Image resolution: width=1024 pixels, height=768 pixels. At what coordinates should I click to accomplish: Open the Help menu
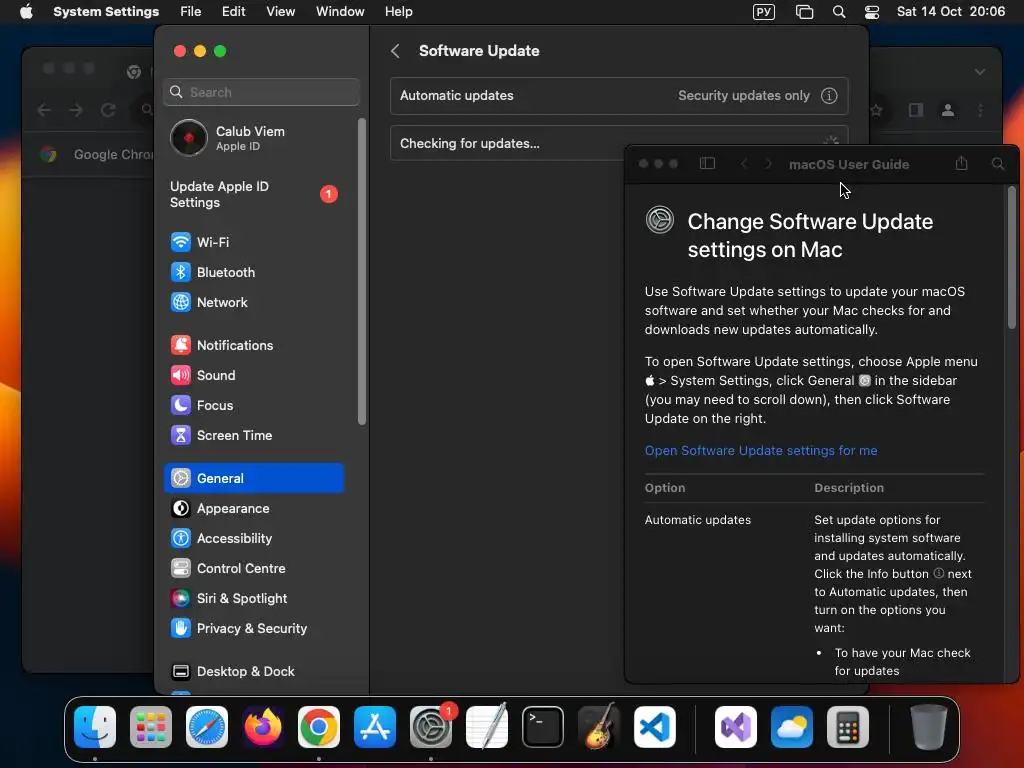pos(398,12)
